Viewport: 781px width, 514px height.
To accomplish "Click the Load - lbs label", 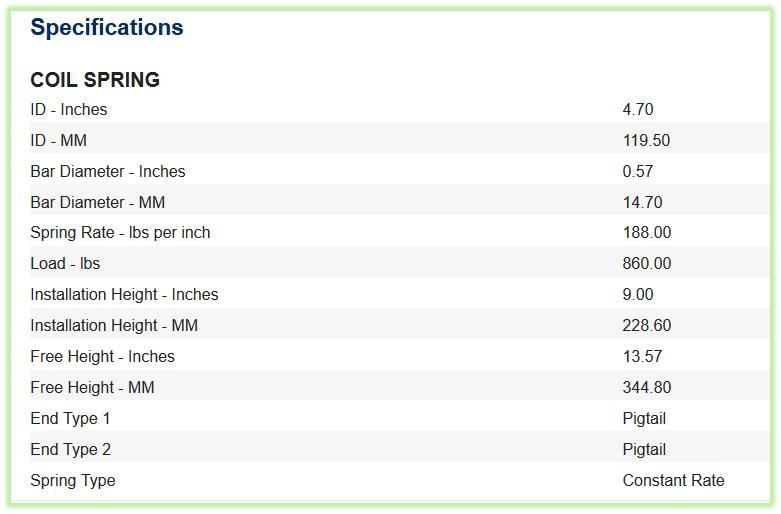I will [65, 263].
